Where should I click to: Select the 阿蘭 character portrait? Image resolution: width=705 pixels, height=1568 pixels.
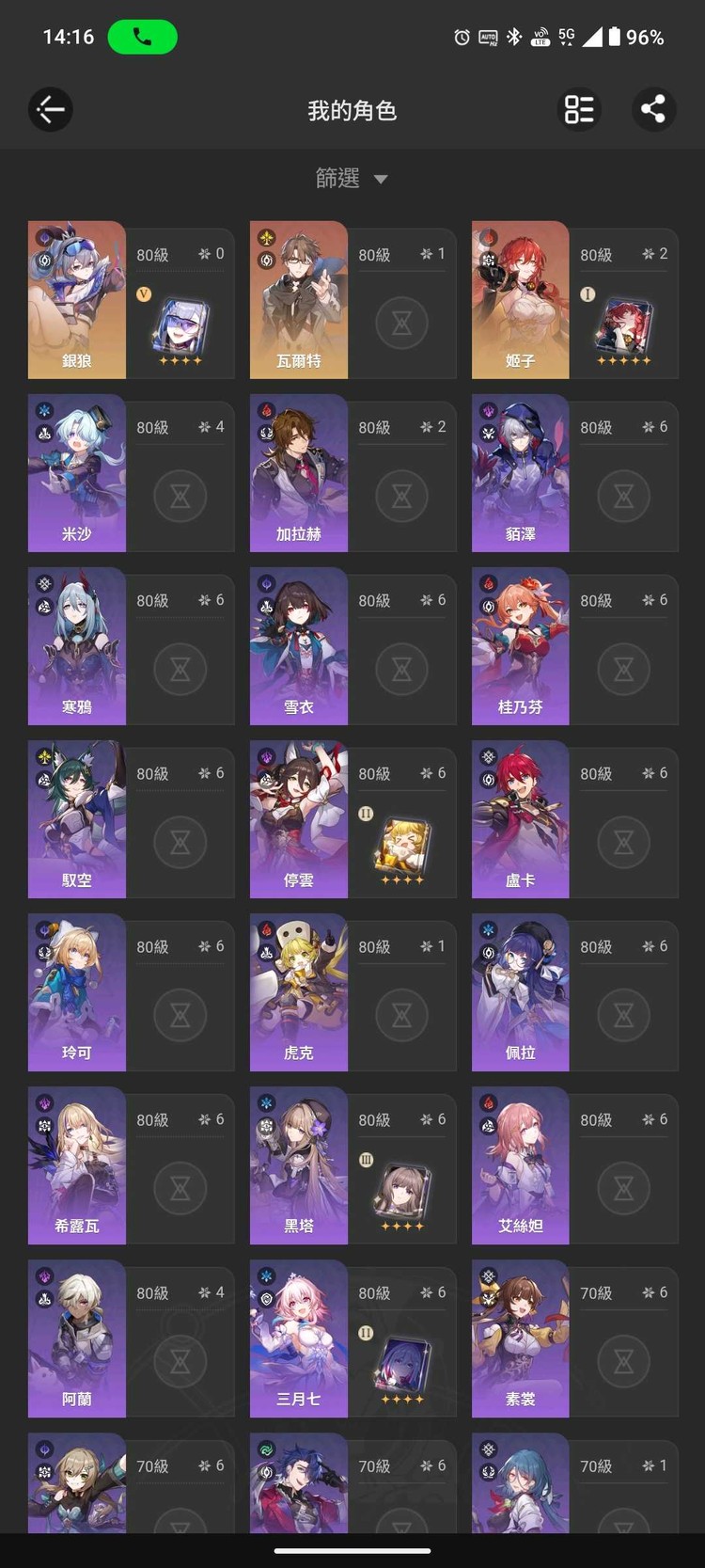pyautogui.click(x=77, y=1338)
